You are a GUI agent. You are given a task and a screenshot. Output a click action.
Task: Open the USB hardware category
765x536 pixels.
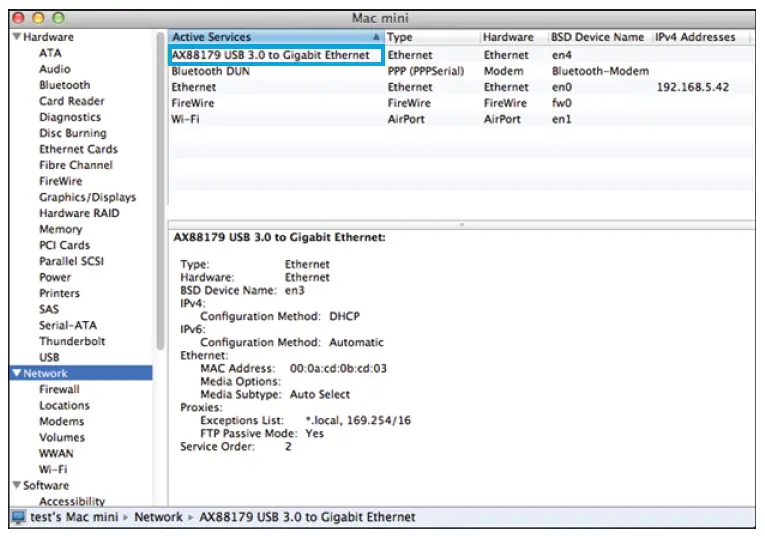[x=49, y=357]
